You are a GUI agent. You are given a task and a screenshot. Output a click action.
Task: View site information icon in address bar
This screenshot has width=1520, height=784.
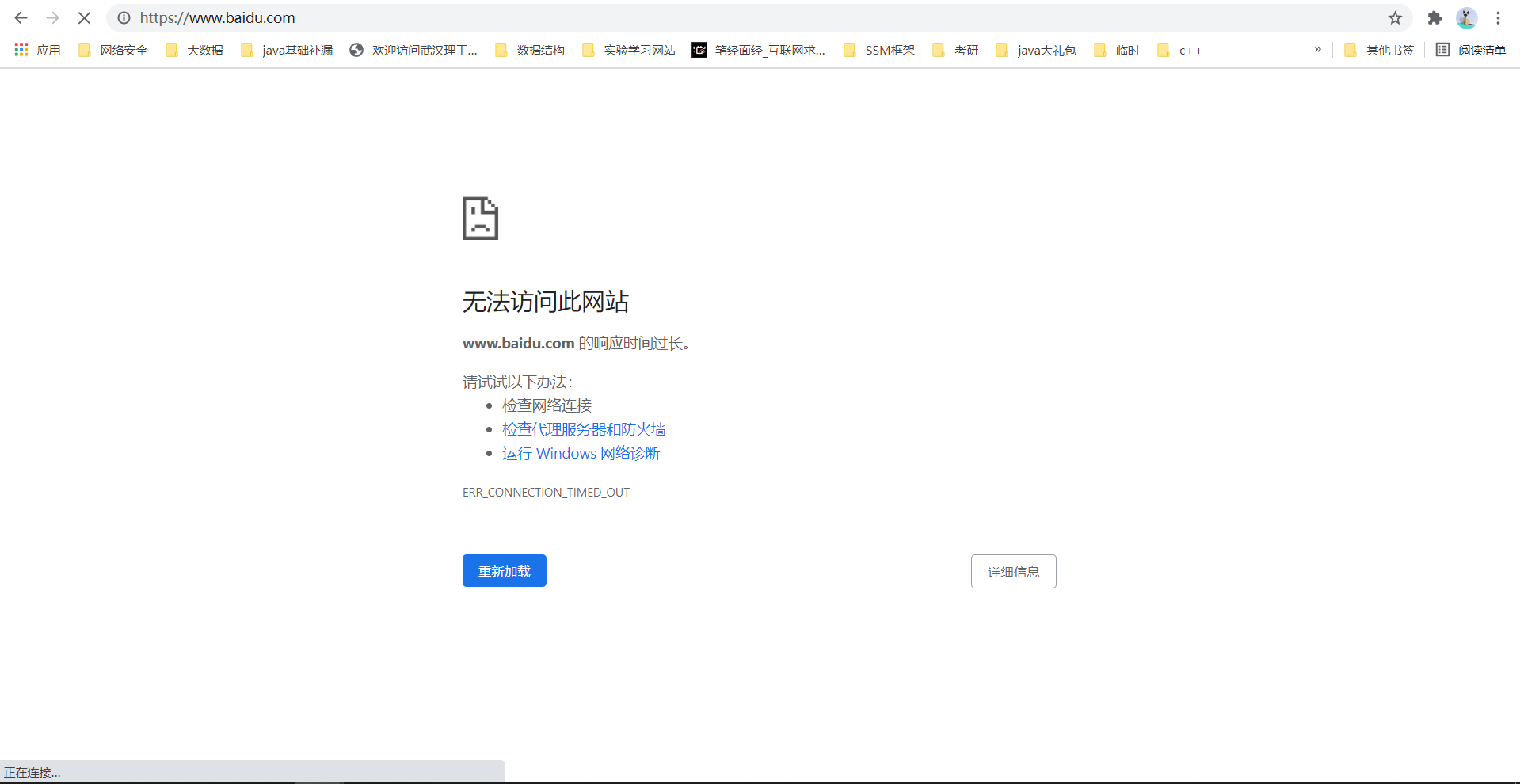(124, 17)
